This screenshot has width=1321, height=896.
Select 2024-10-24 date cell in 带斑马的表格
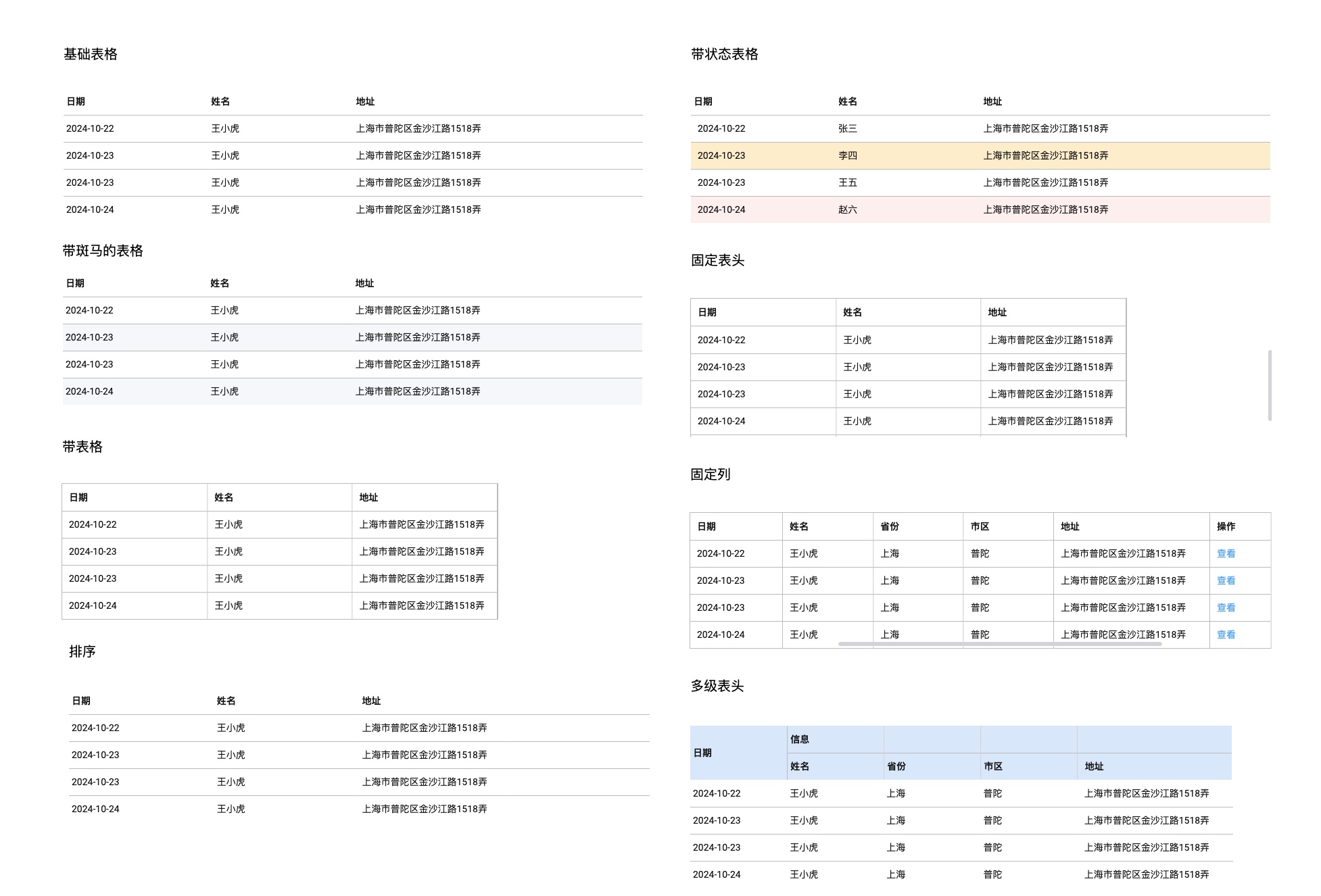point(89,391)
